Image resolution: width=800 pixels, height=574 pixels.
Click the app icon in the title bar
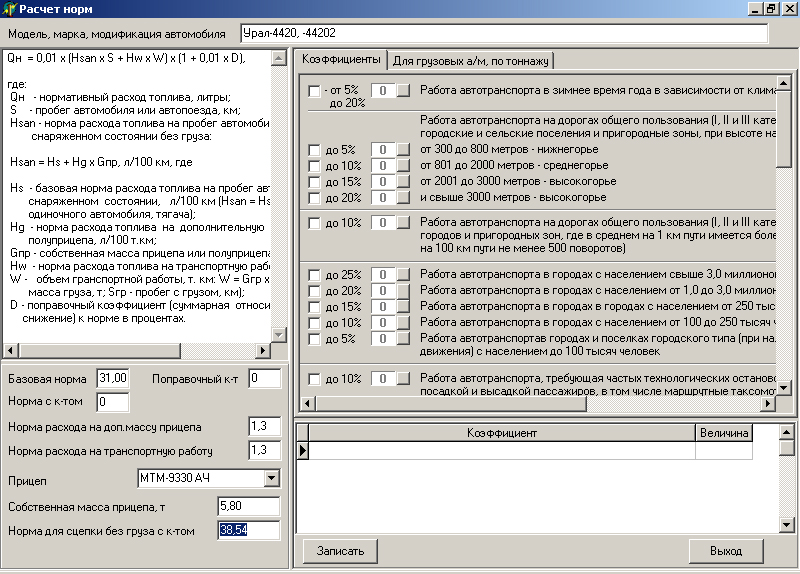pos(9,8)
